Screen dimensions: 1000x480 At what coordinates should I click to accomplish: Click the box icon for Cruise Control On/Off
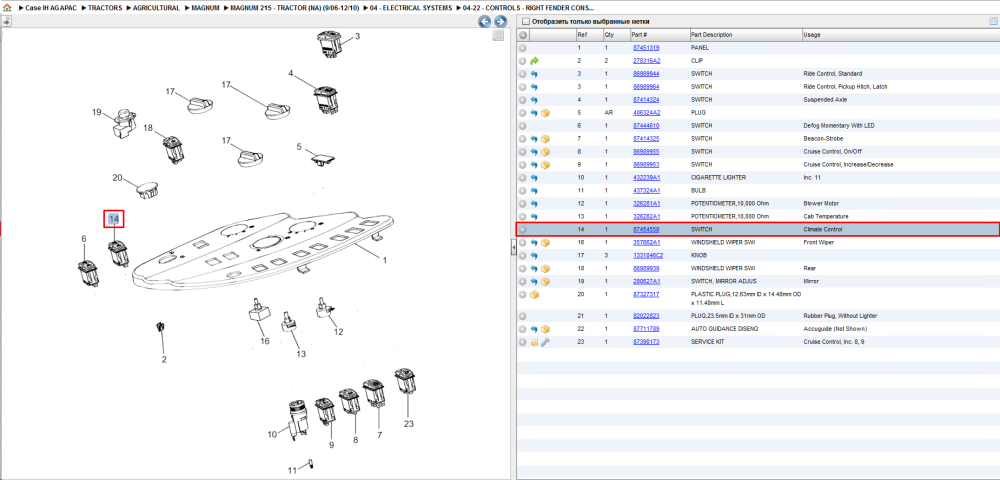pyautogui.click(x=545, y=152)
